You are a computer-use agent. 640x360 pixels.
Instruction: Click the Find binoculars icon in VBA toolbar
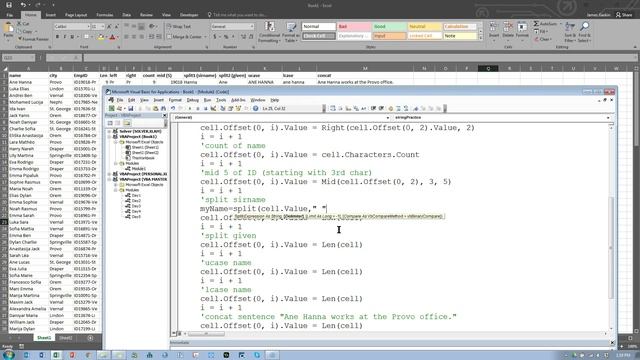click(x=163, y=109)
